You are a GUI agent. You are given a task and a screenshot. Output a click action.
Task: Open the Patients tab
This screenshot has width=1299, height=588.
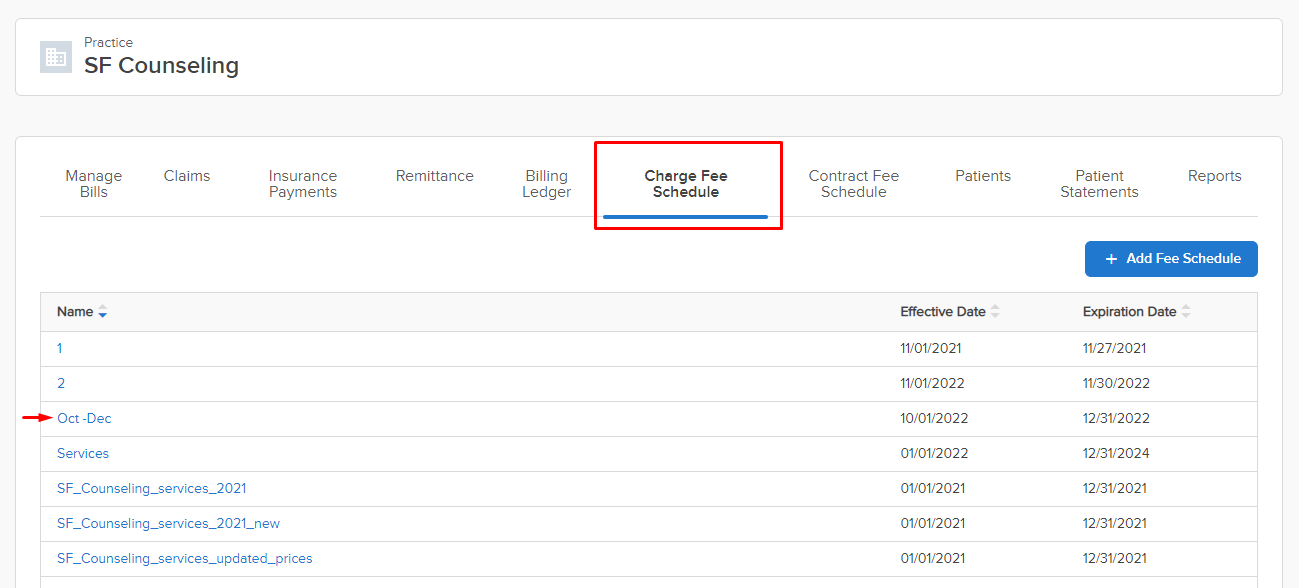coord(983,176)
